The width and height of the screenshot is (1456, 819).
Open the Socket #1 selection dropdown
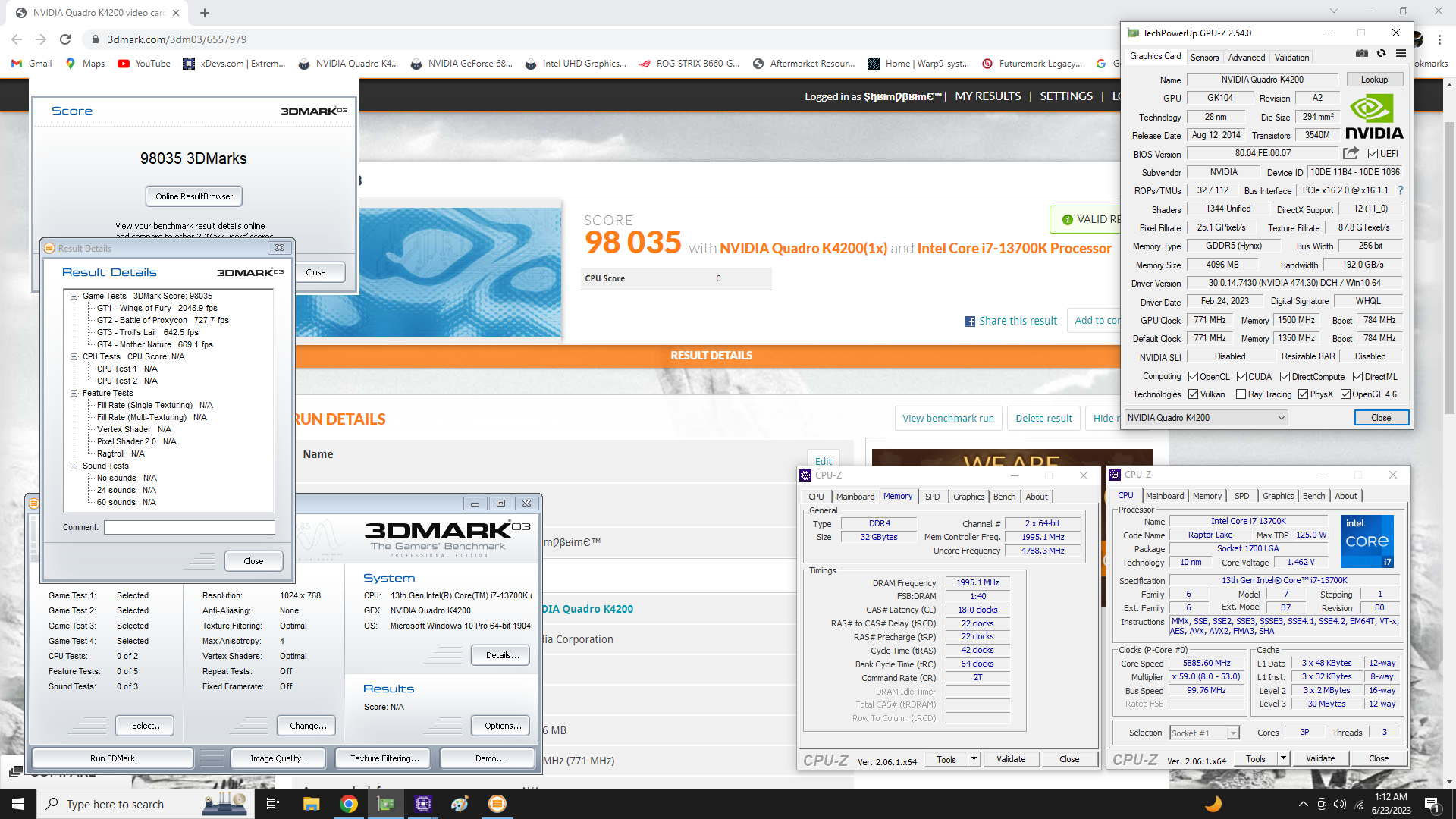[x=1204, y=733]
